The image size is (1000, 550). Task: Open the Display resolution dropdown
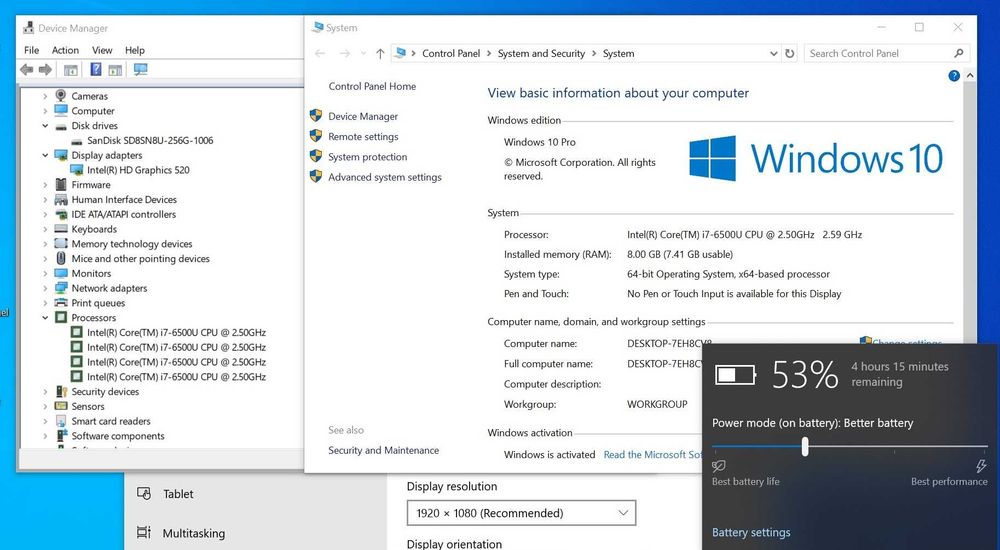pos(521,513)
